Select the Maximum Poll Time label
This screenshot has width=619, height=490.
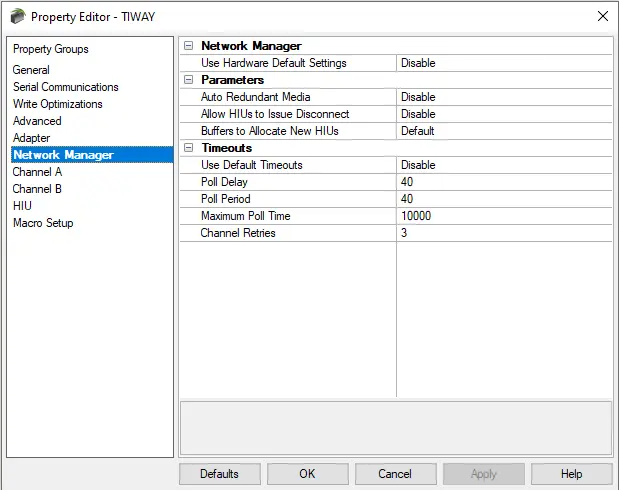pos(246,216)
